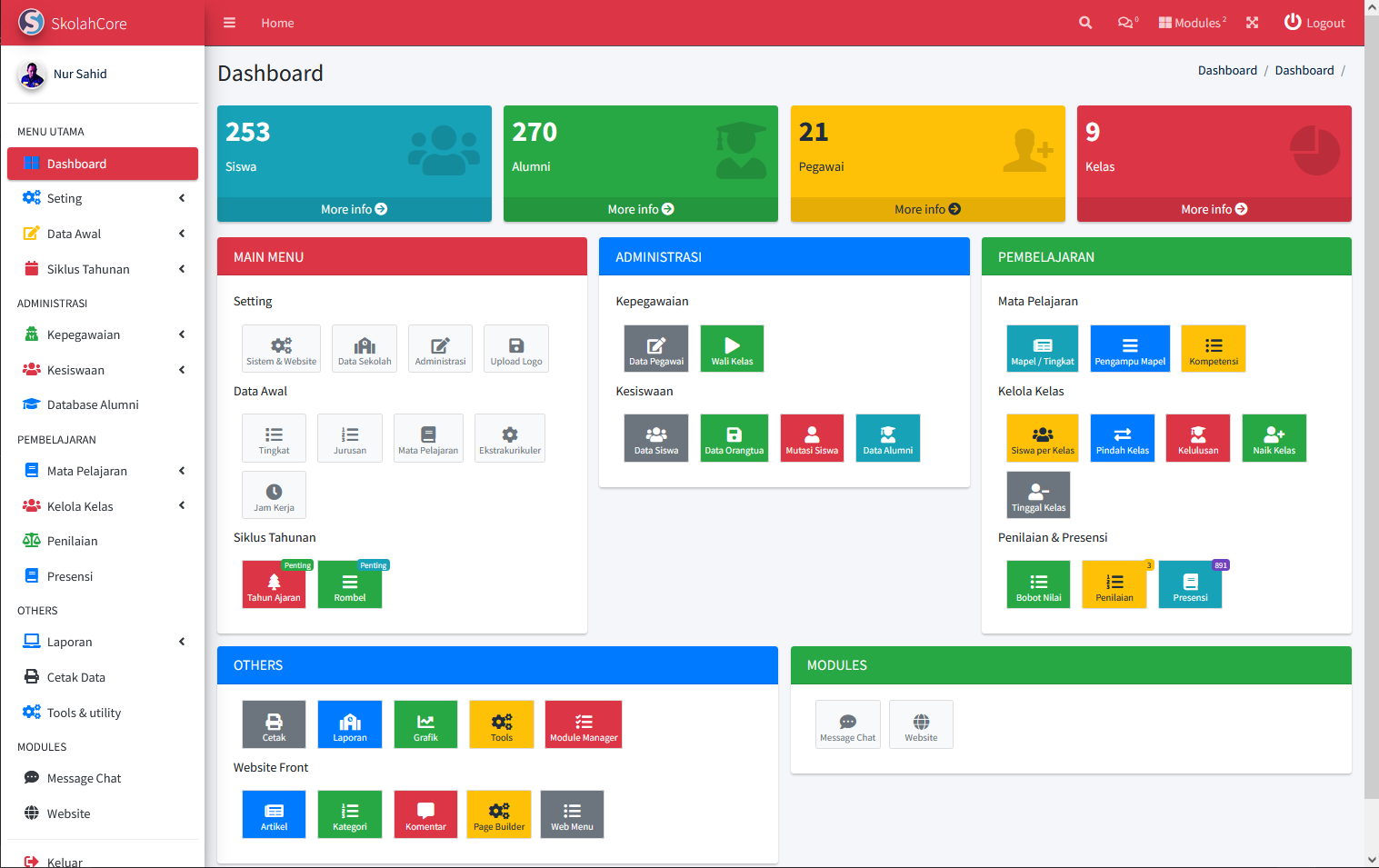Go to Presensi in the sidebar
Image resolution: width=1379 pixels, height=868 pixels.
click(x=70, y=576)
